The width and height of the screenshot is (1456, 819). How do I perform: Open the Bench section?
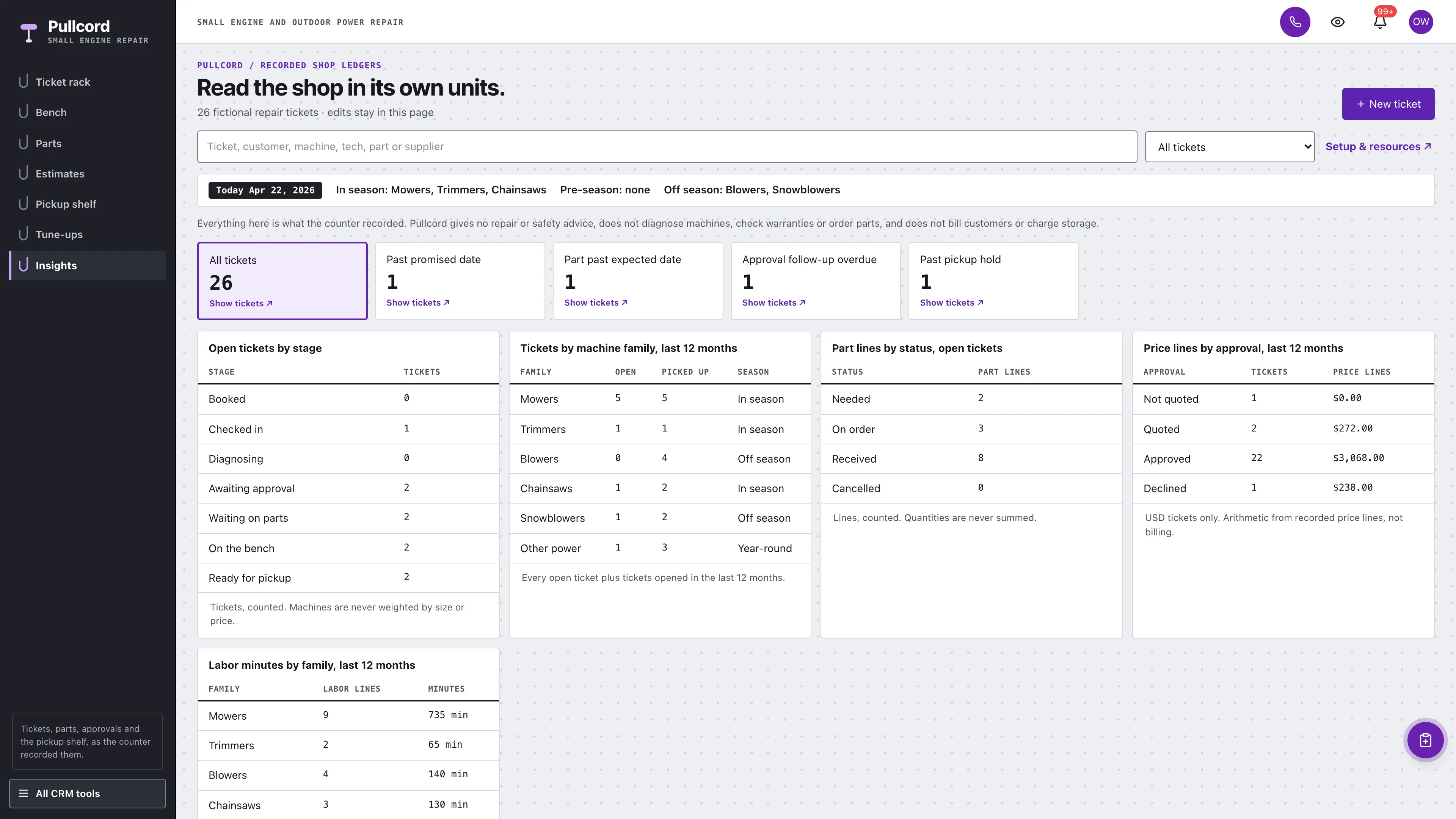point(88,113)
